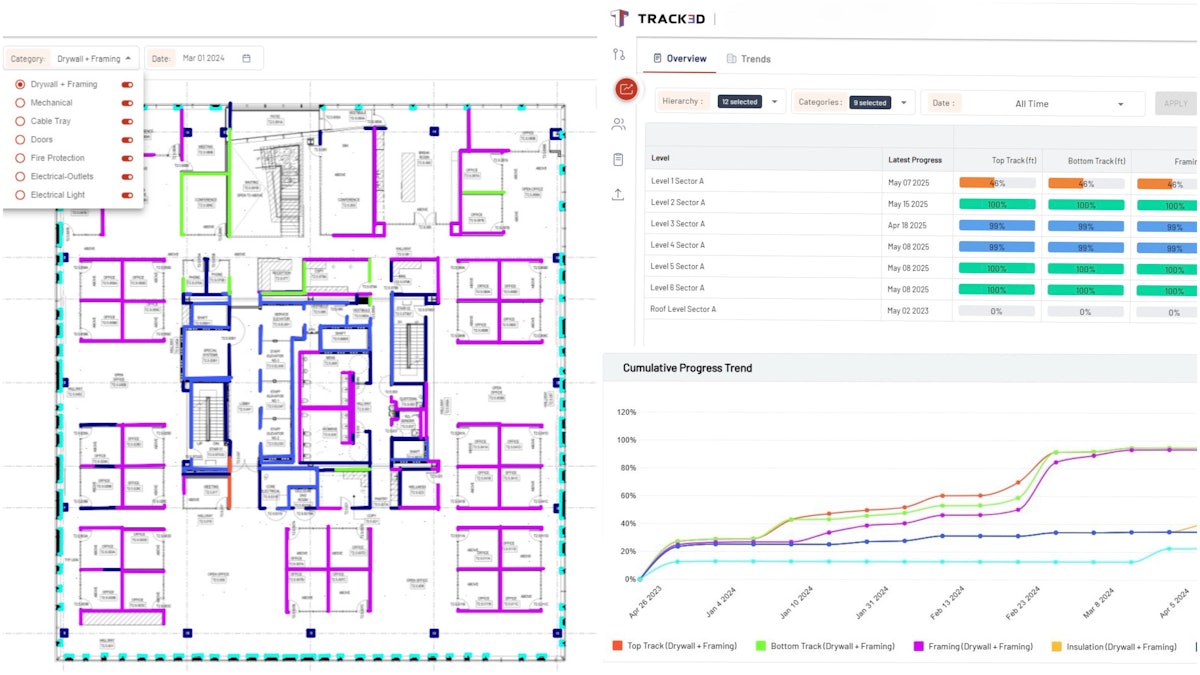Turn off the Fire Protection toggle

tap(129, 158)
